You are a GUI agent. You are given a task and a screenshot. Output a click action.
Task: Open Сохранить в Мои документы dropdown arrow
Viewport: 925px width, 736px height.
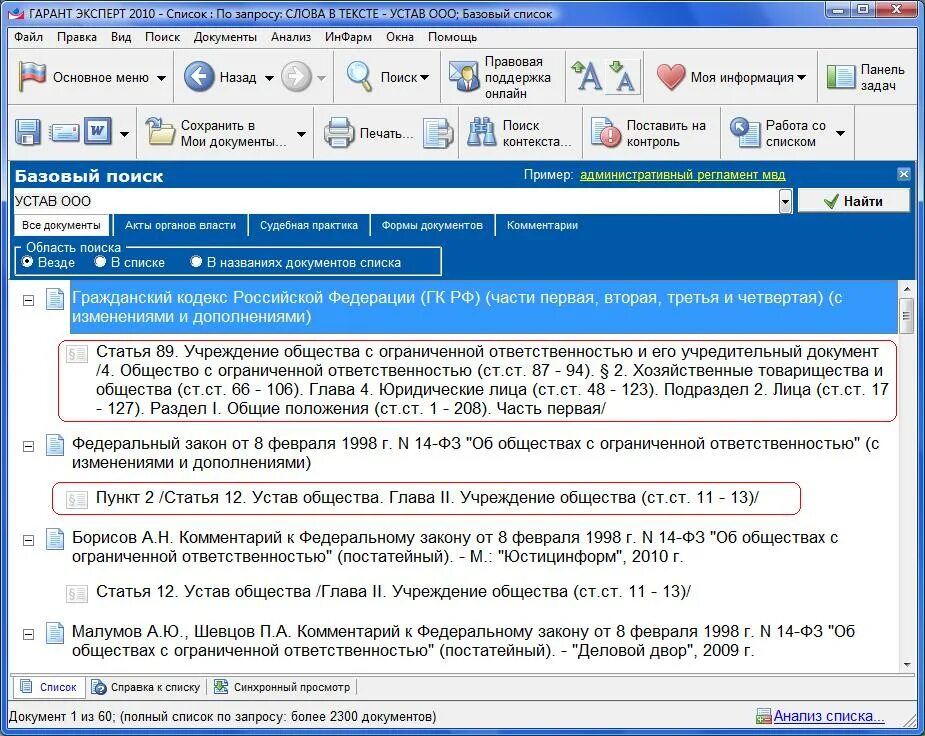coord(301,134)
